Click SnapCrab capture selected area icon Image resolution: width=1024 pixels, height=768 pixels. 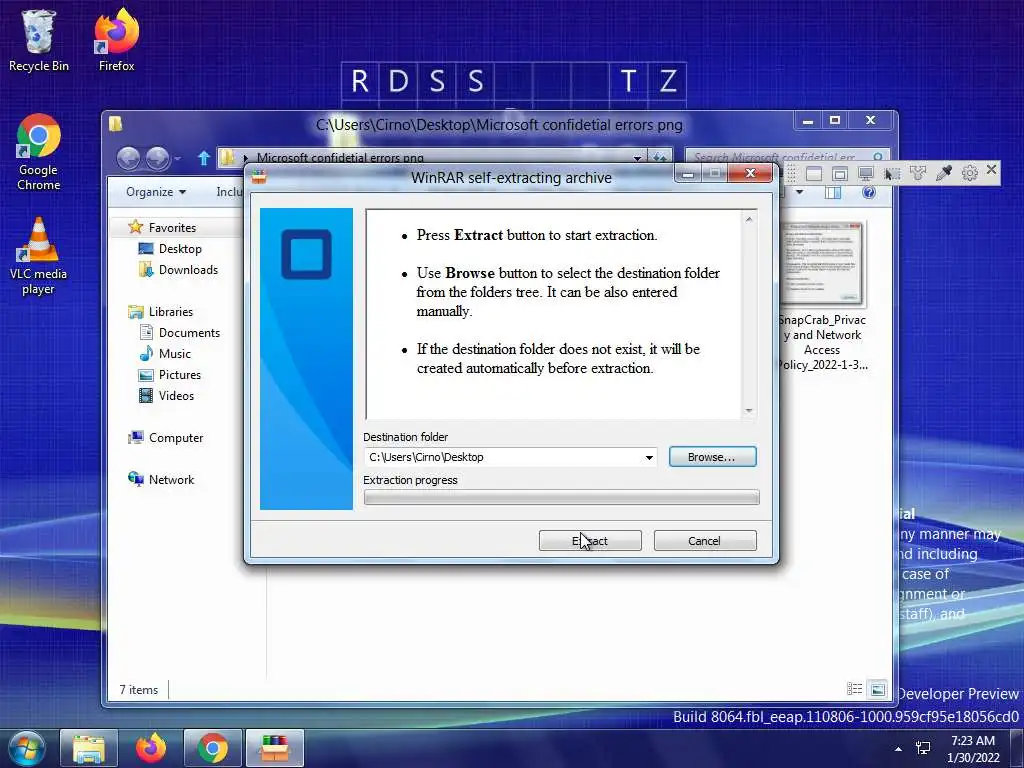point(892,173)
